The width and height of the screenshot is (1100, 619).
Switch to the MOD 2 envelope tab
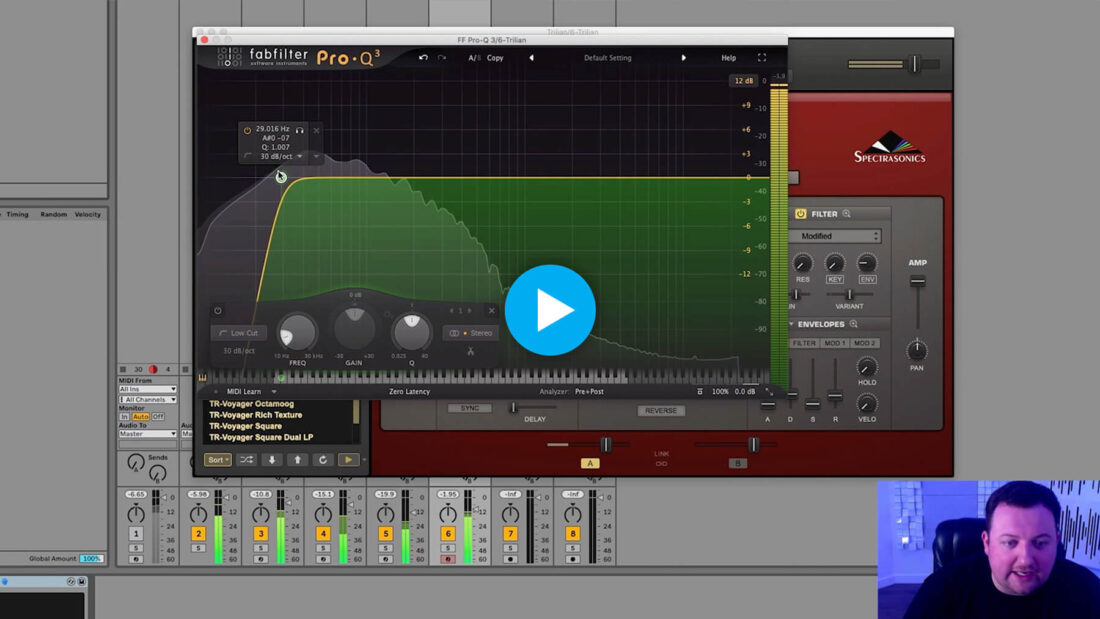tap(864, 343)
